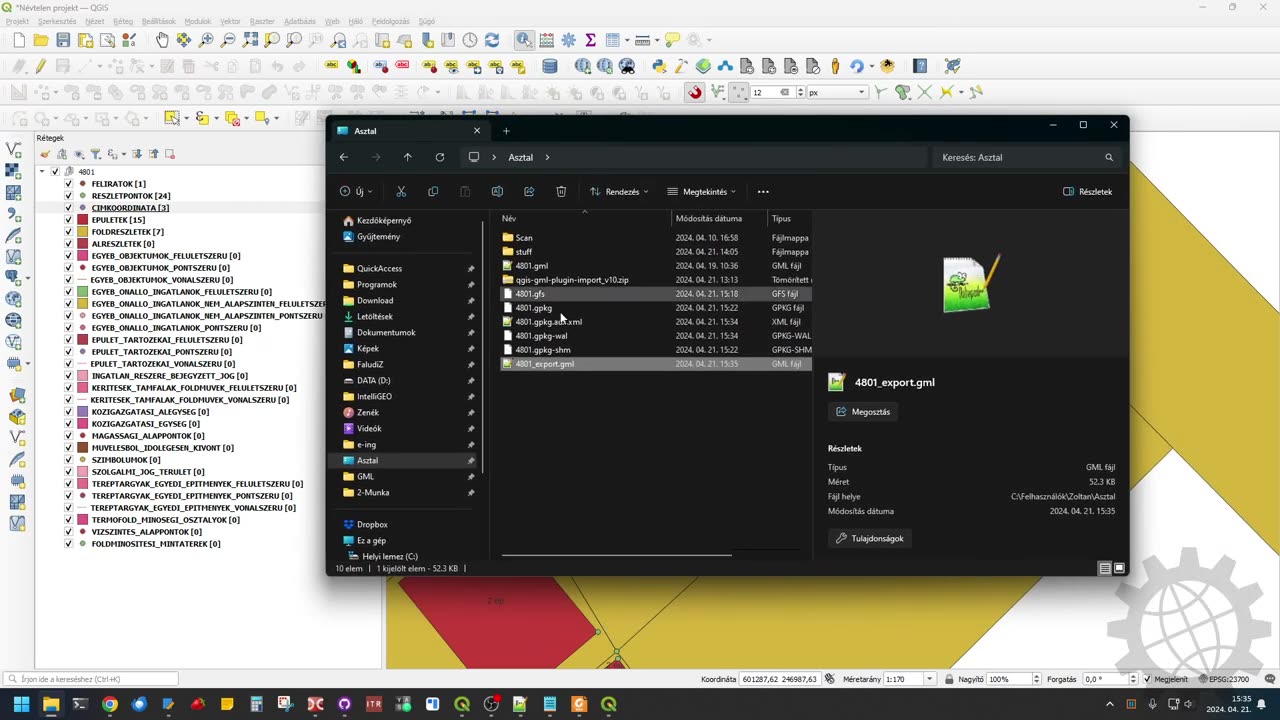Open the Feldolgozás menu
Viewport: 1280px width, 720px height.
pos(390,21)
